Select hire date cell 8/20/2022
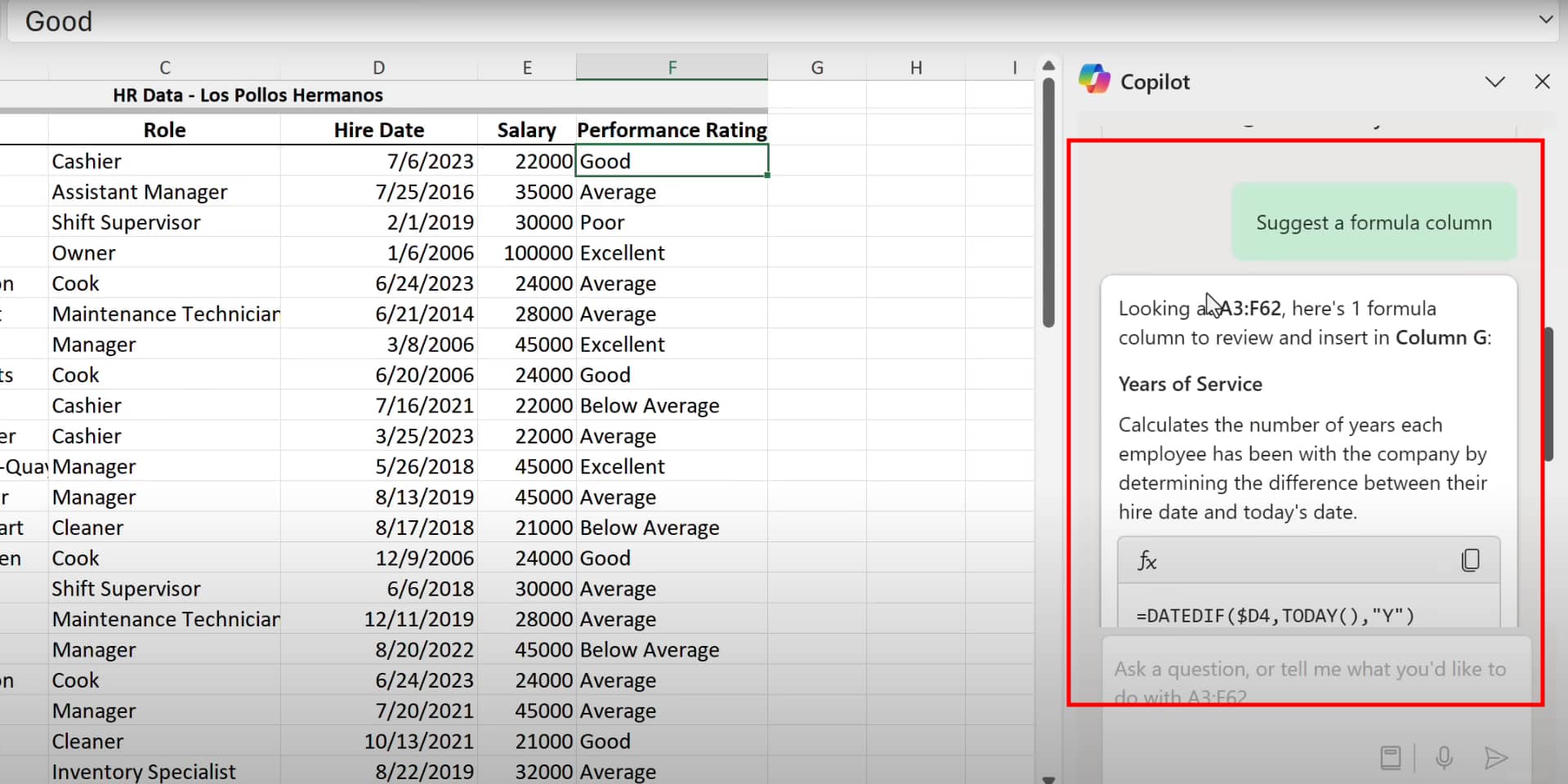Image resolution: width=1568 pixels, height=784 pixels. (x=378, y=650)
